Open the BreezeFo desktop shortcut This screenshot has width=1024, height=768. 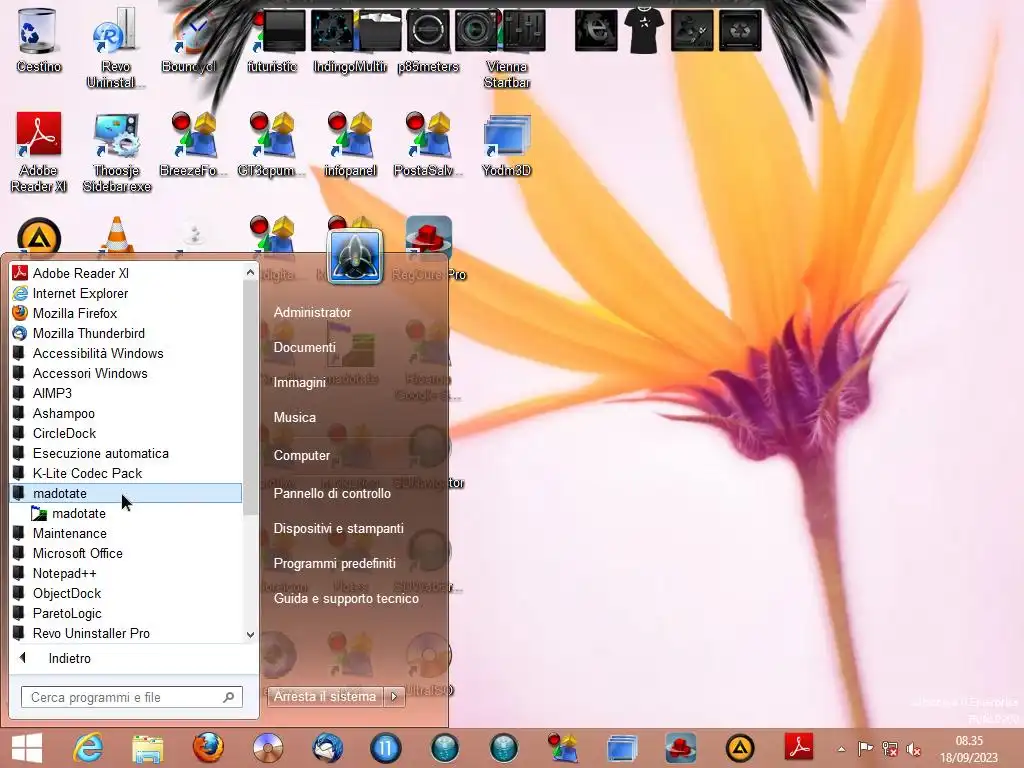click(x=193, y=144)
